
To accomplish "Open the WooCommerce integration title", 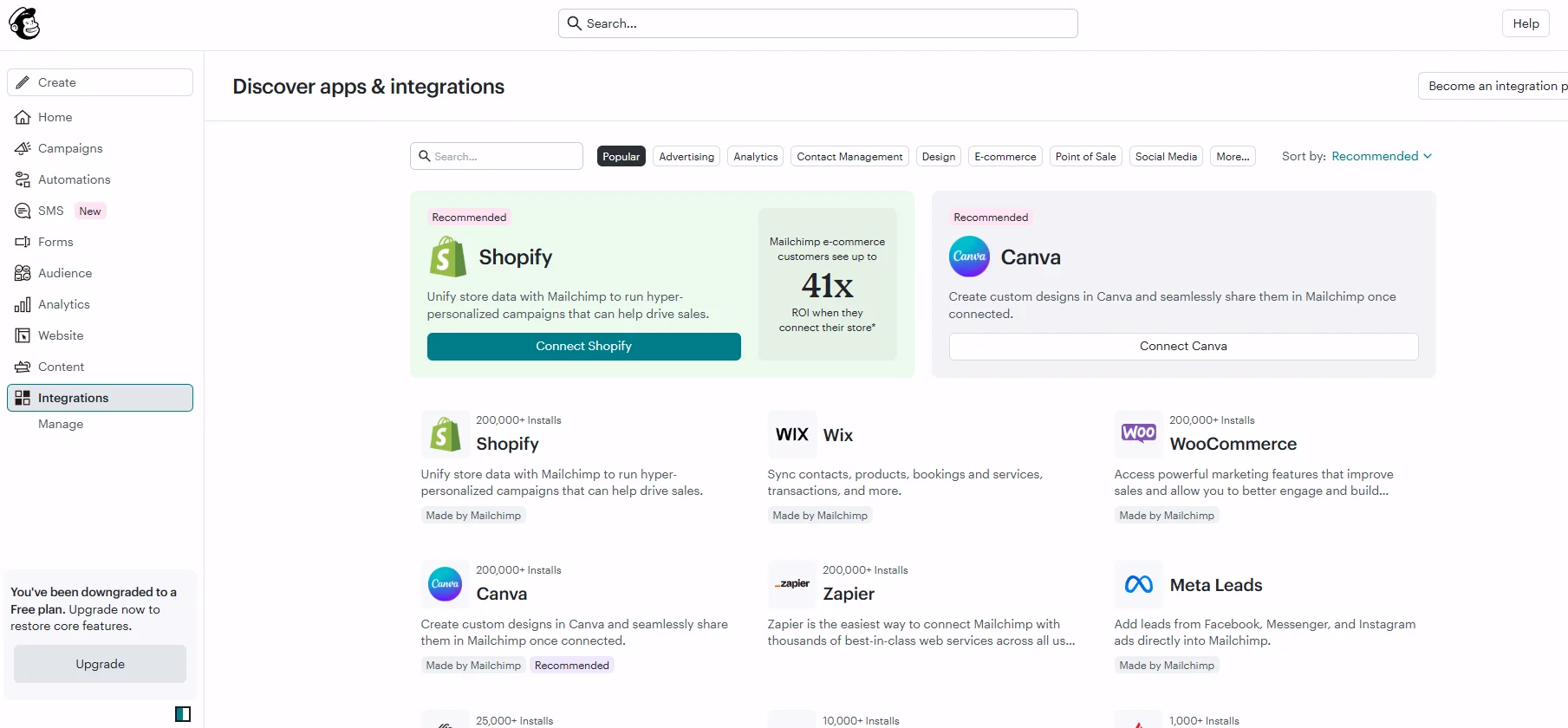I will [x=1233, y=444].
